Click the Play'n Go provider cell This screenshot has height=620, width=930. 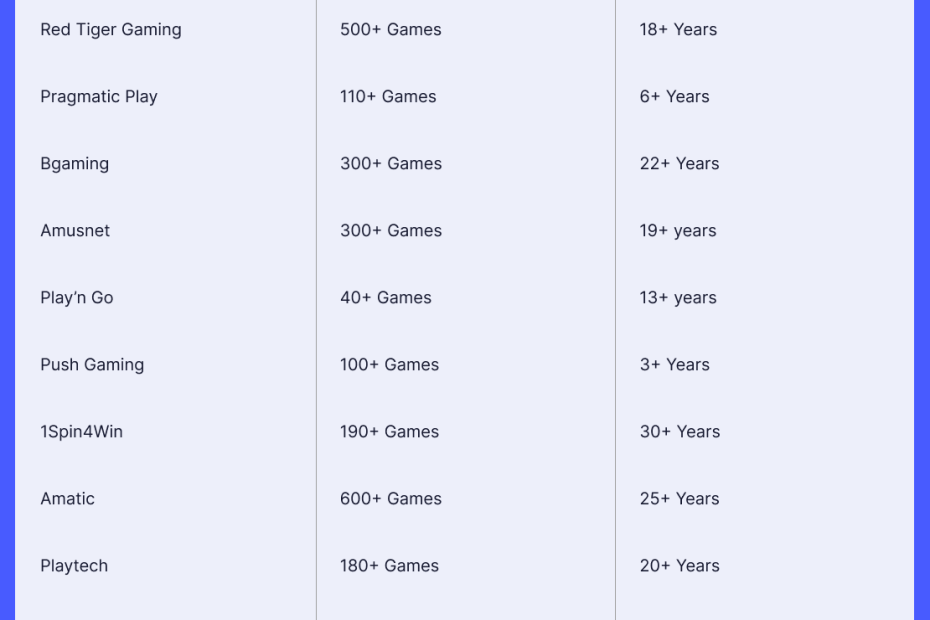coord(77,298)
